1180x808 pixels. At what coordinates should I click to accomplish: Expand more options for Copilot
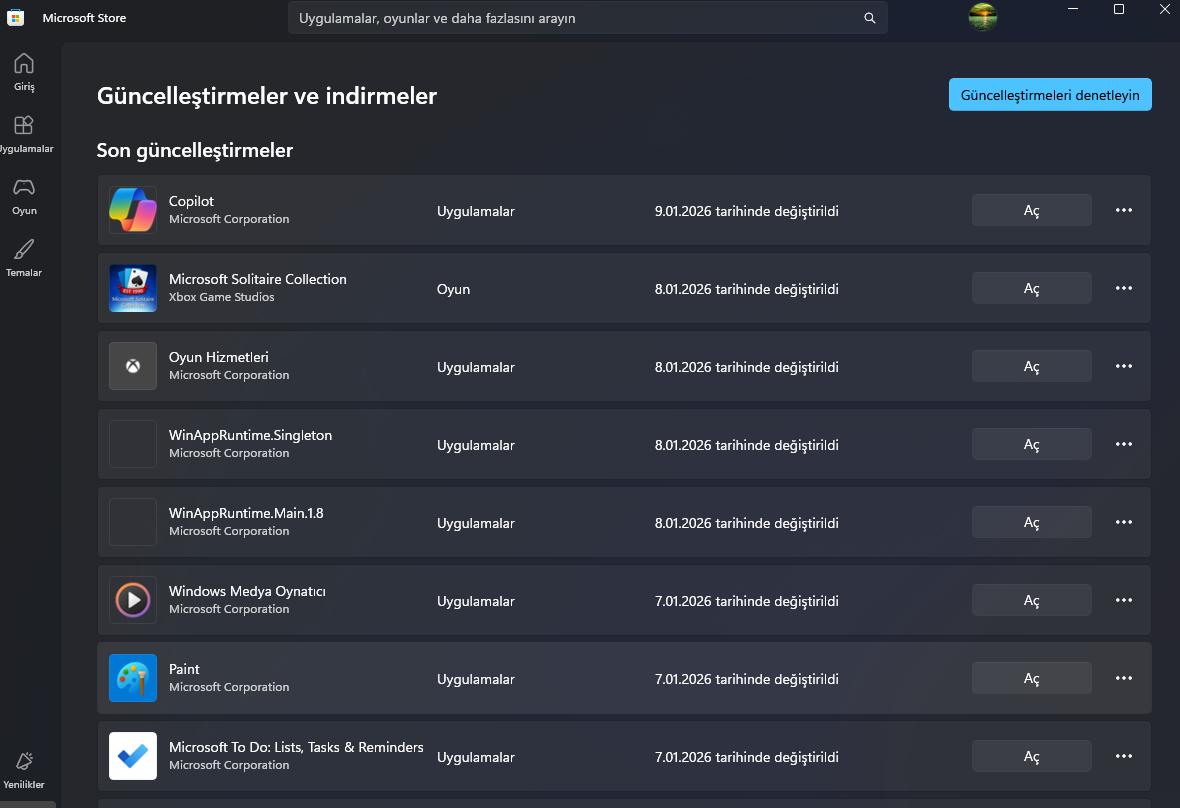point(1124,210)
